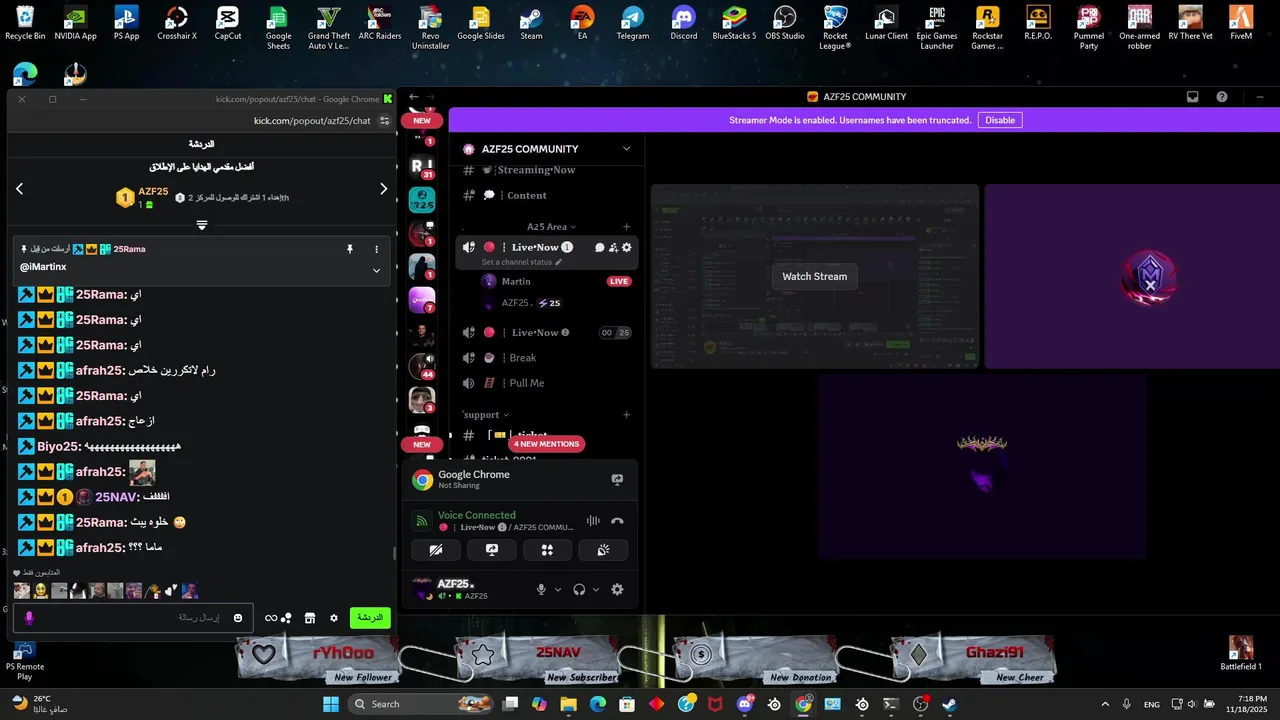Screen dimensions: 1280x720
Task: Click 4 NEW MENTIONS pill
Action: pos(546,444)
